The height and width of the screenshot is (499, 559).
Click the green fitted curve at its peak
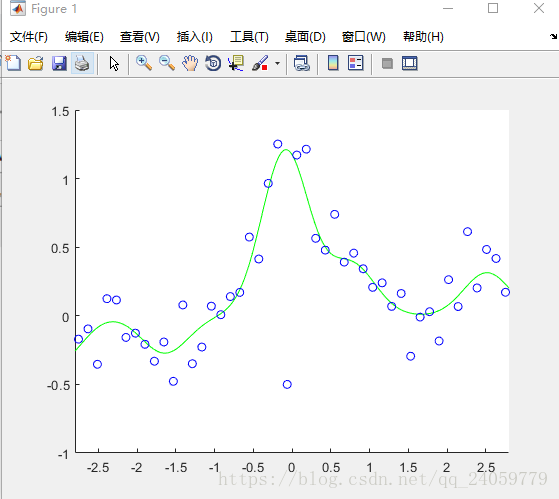pos(286,150)
